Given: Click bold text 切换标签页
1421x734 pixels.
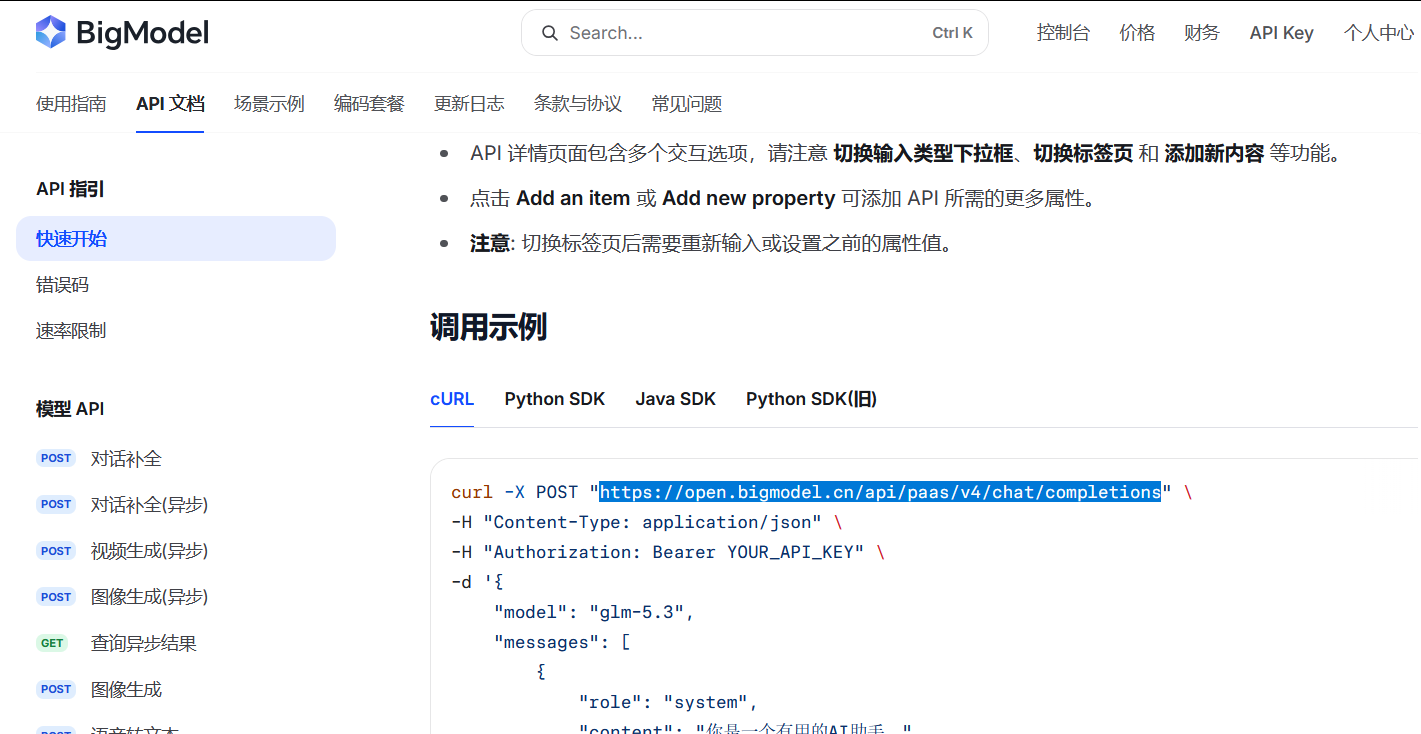Looking at the screenshot, I should tap(1083, 154).
